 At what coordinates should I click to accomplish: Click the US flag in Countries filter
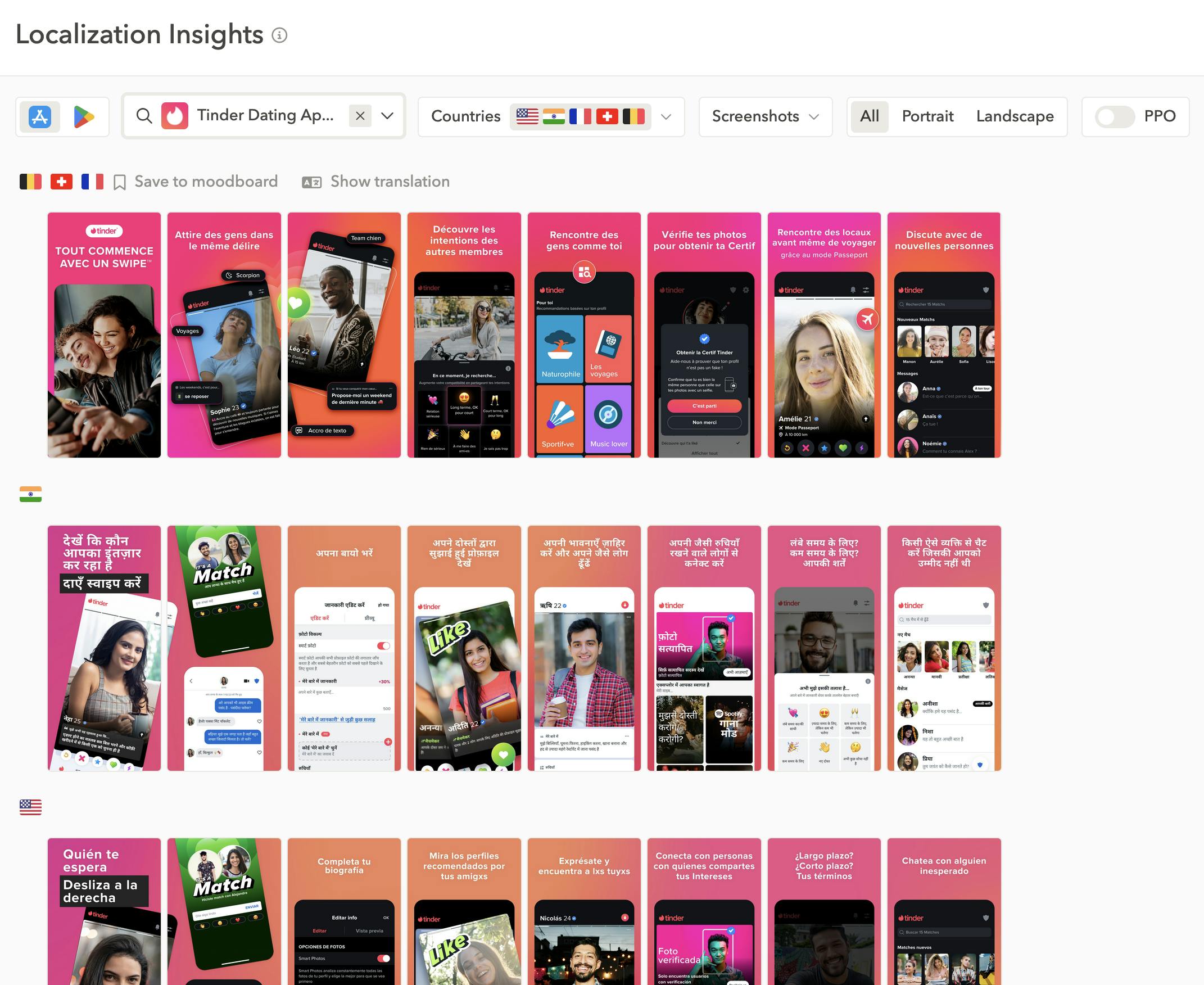tap(527, 116)
